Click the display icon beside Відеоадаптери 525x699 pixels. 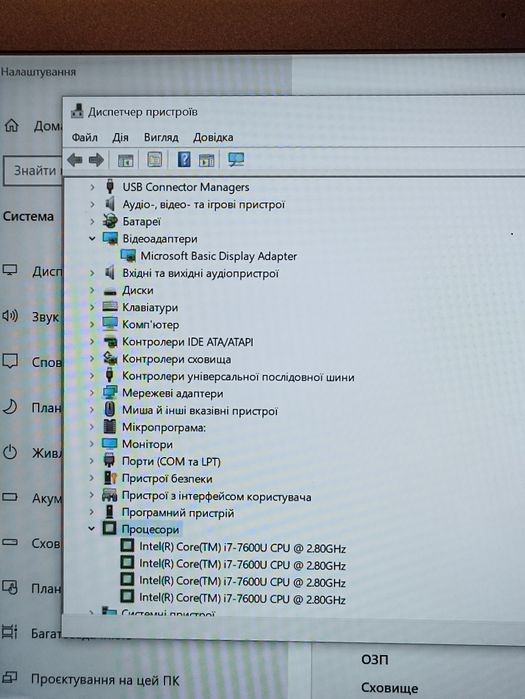pos(110,238)
